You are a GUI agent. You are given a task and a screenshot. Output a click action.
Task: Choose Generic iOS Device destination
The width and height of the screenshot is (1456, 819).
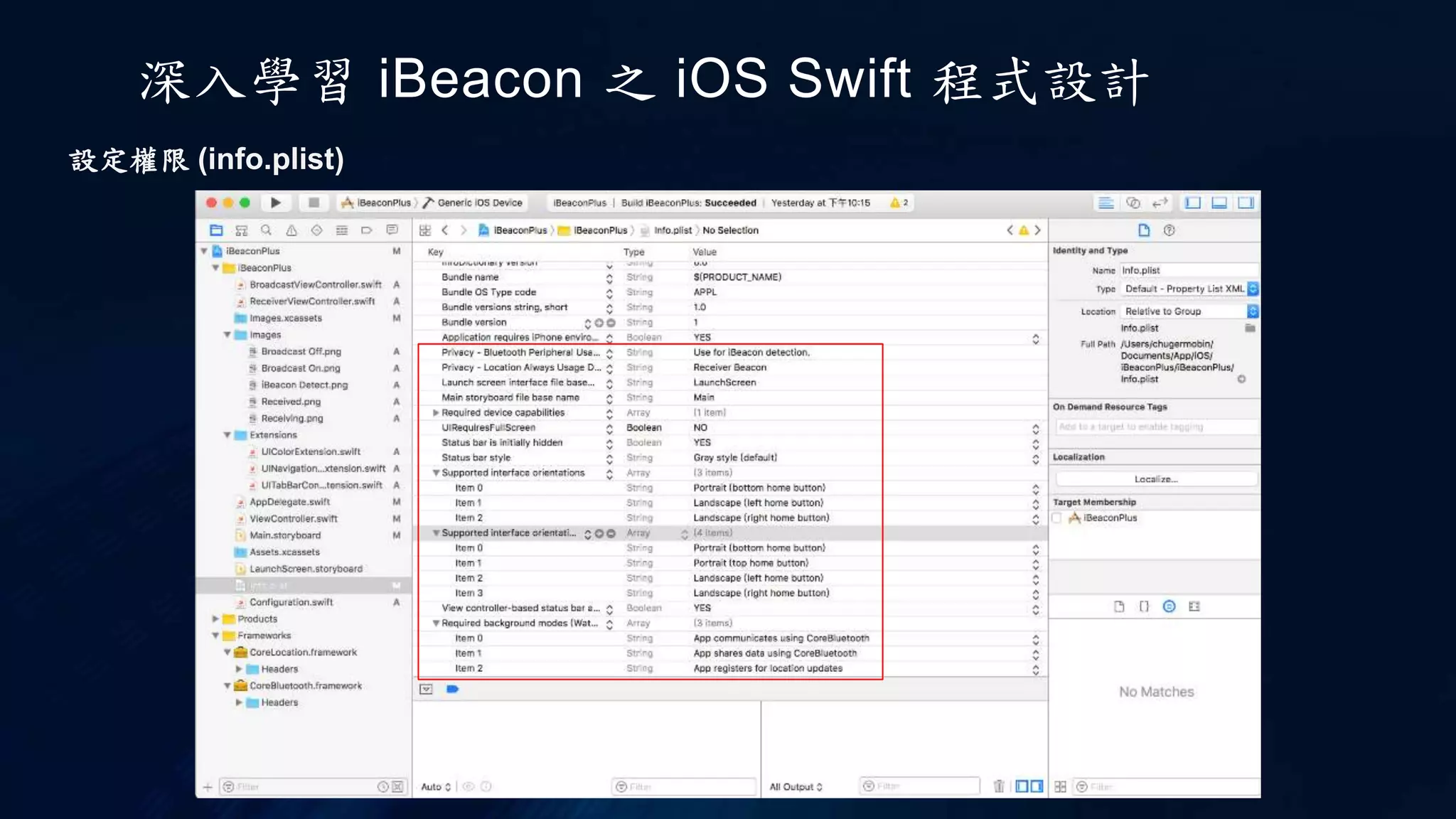(473, 203)
